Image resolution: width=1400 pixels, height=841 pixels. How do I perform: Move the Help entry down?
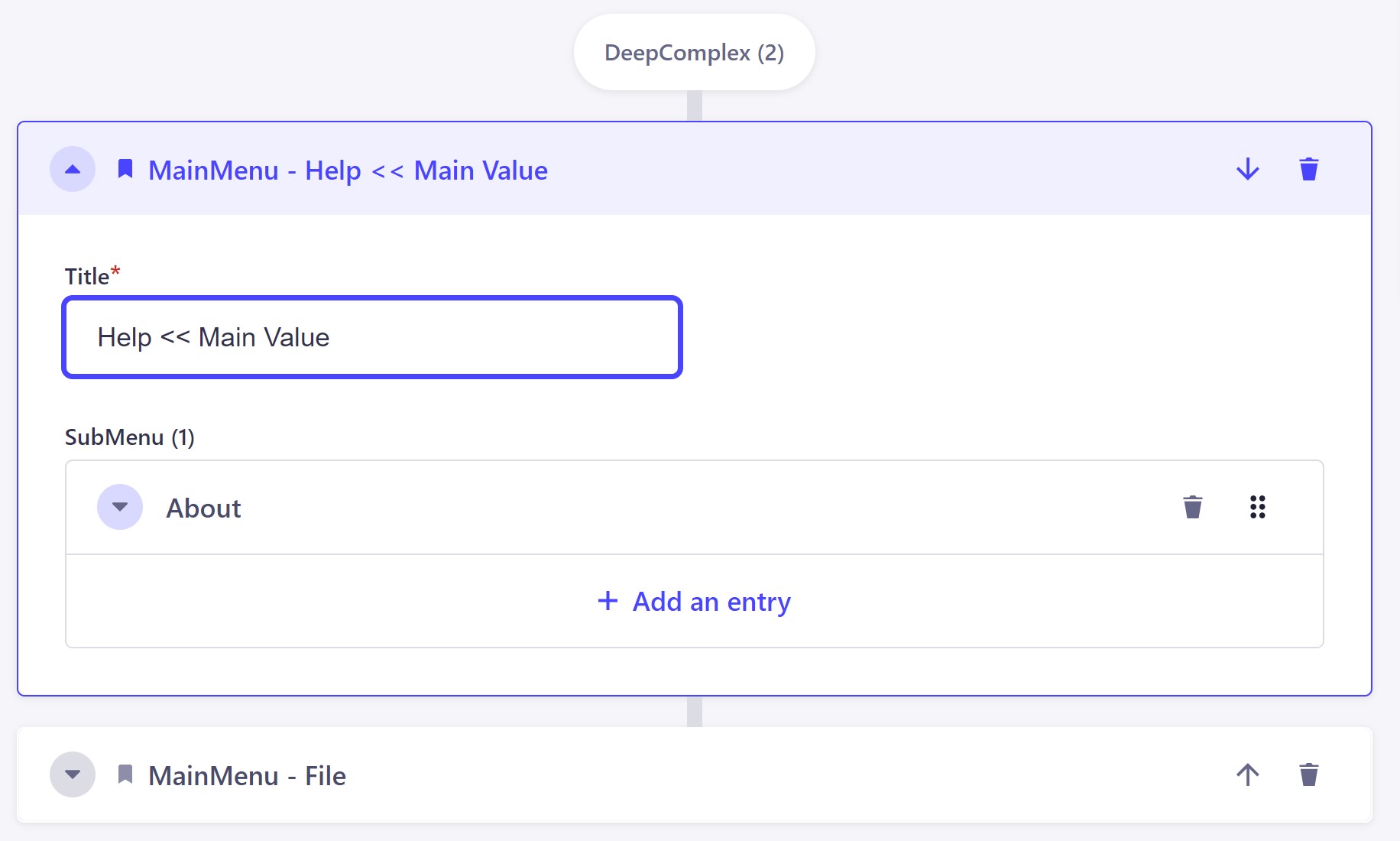1246,169
